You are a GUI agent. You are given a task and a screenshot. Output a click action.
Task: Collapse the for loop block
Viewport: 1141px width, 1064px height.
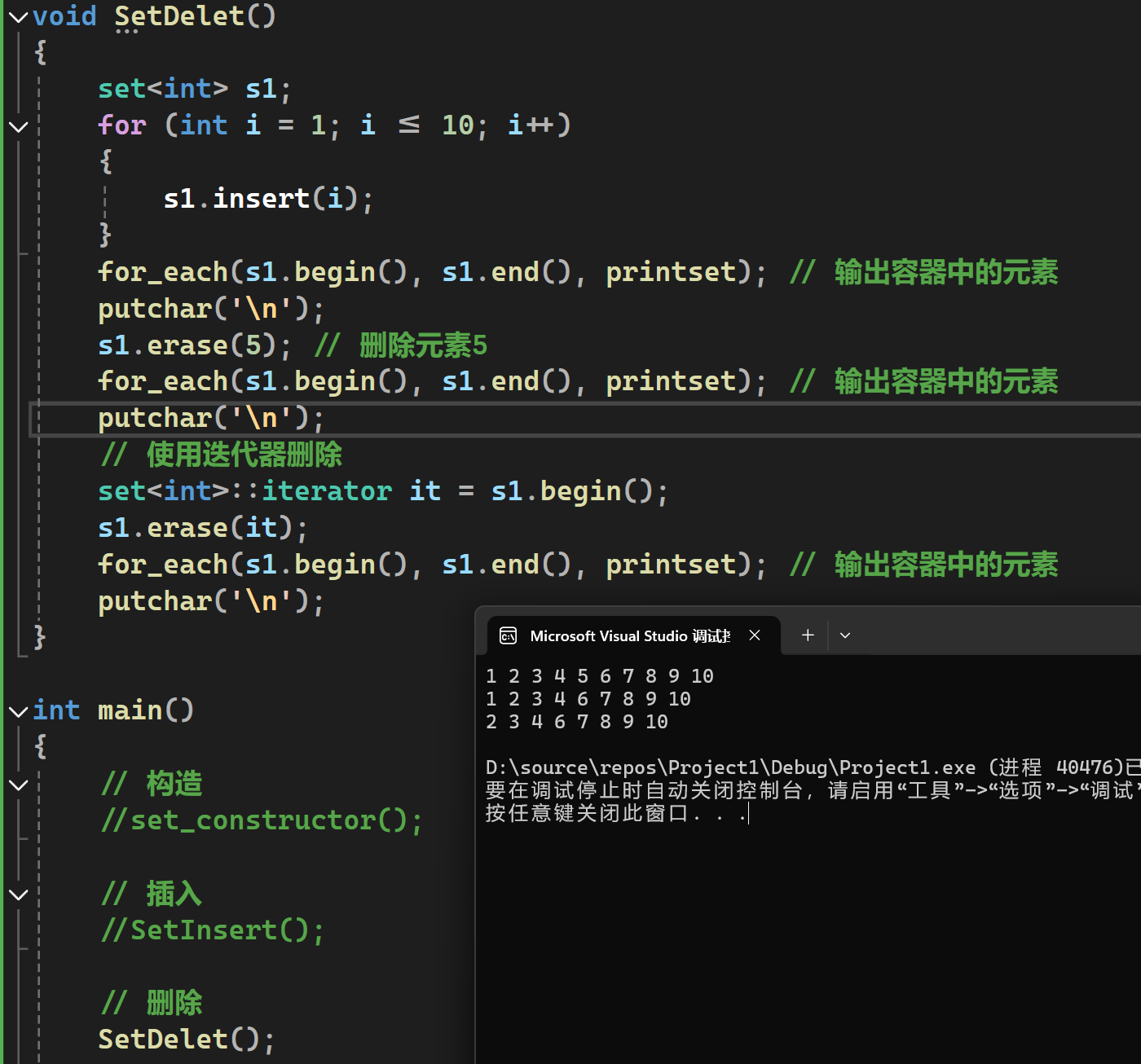pos(18,126)
